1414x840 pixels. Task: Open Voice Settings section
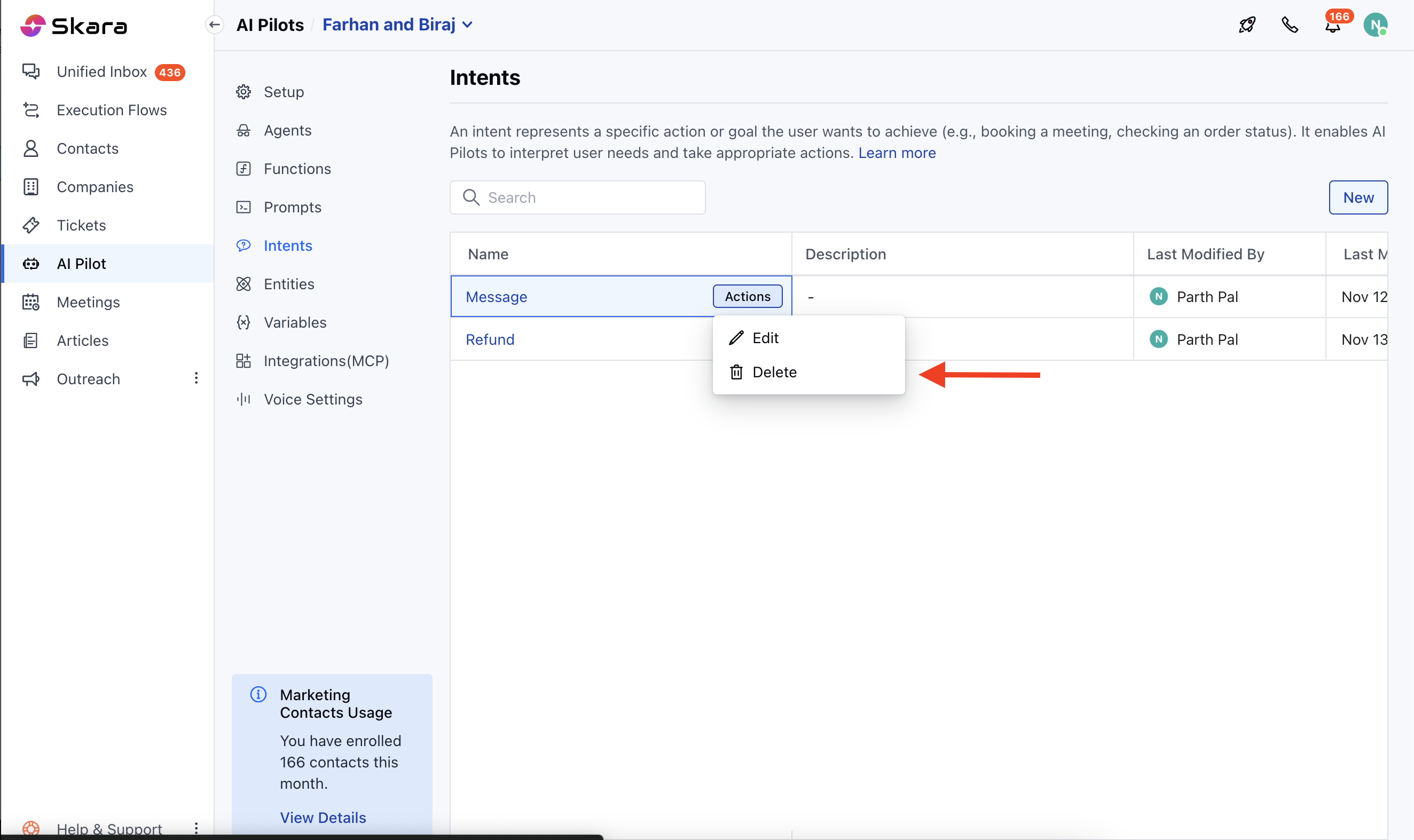pos(312,400)
